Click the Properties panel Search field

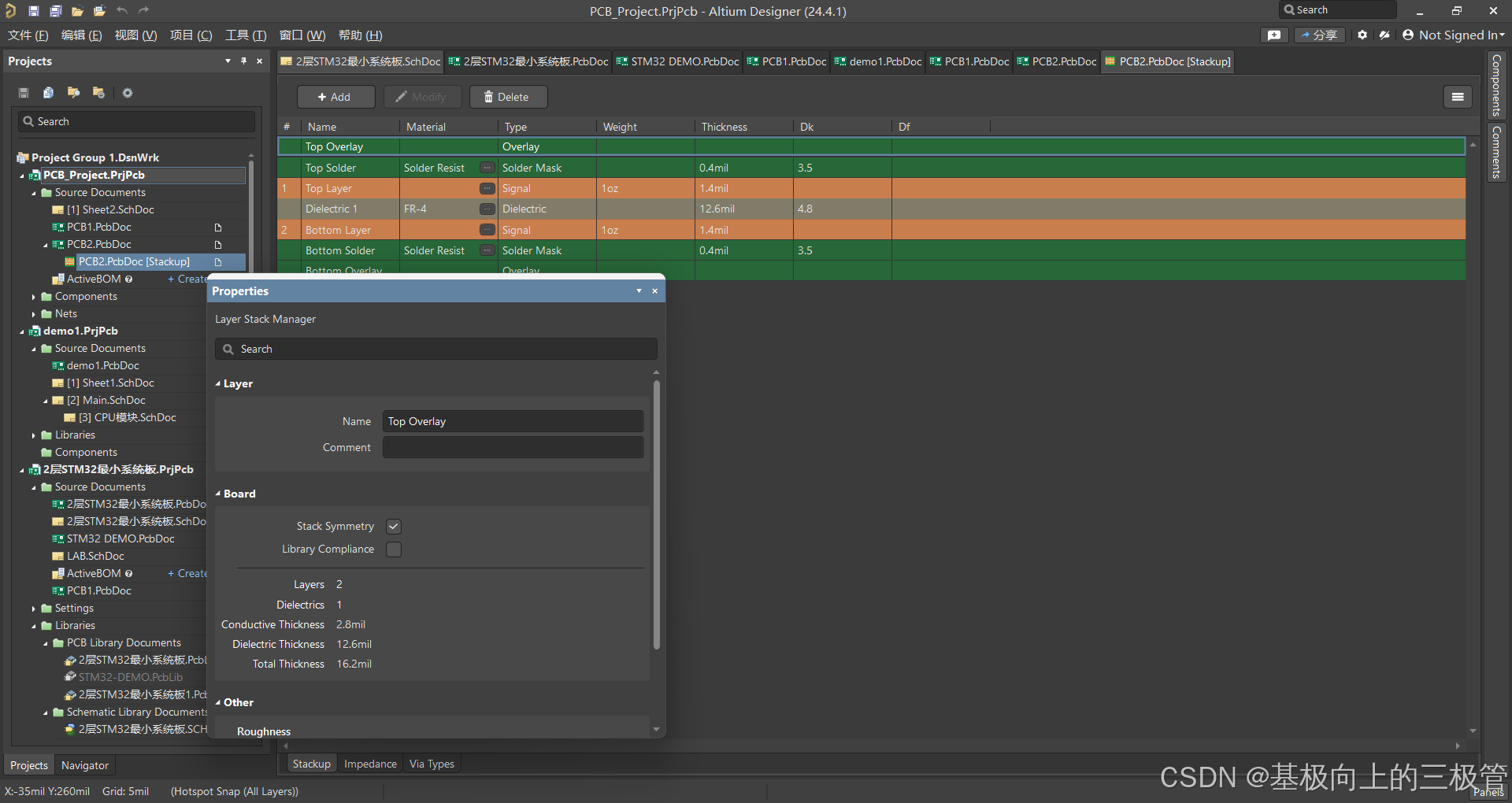click(x=436, y=349)
